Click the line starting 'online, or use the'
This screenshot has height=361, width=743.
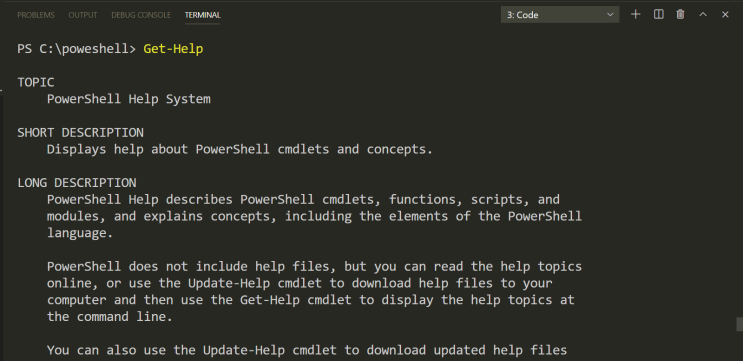(299, 283)
